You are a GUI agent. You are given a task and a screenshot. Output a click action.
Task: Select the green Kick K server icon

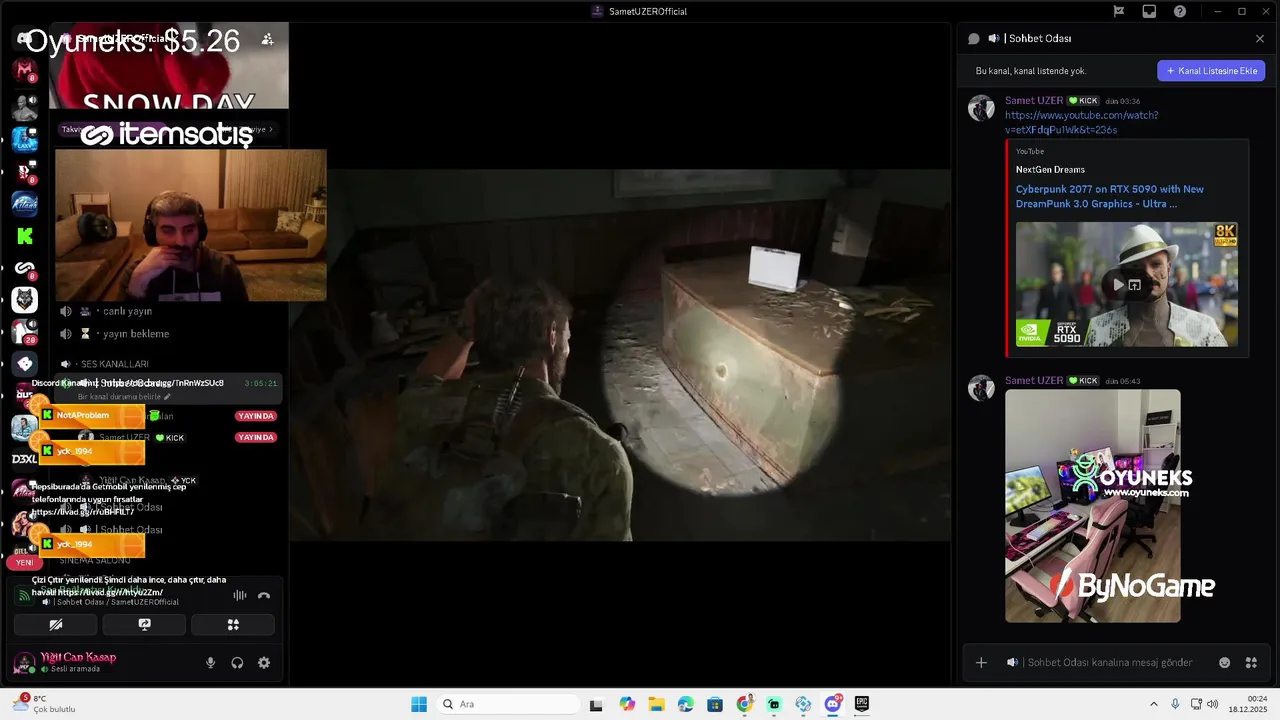(24, 236)
